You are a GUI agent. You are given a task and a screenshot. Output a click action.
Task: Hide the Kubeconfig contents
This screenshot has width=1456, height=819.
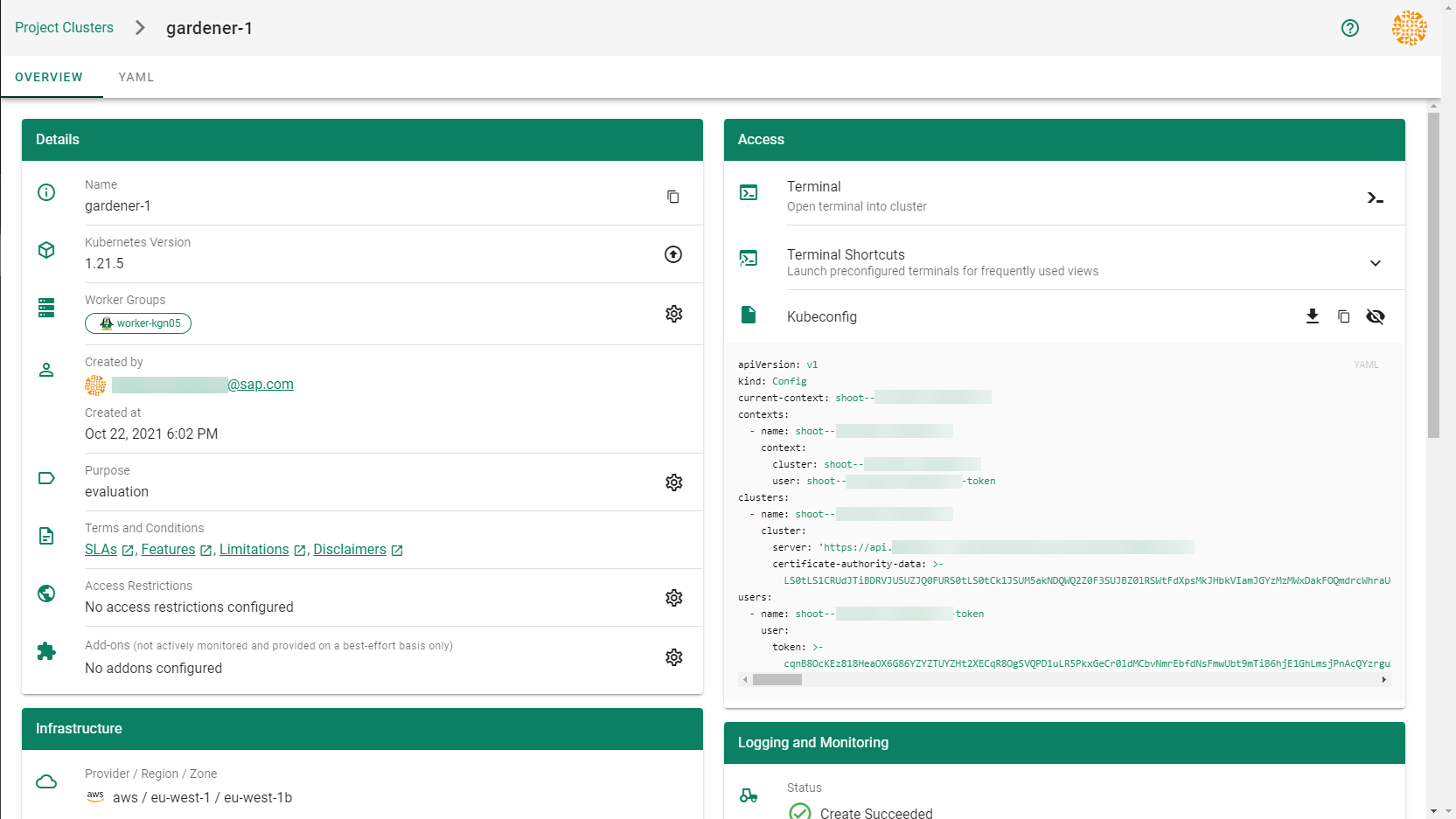1376,316
